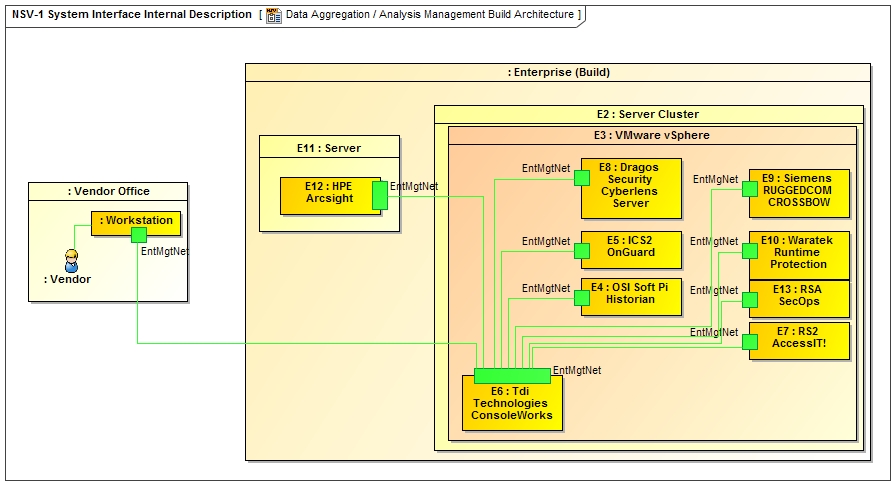The width and height of the screenshot is (895, 485).
Task: Select the E12 : HPE Arcsight block
Action: [330, 196]
